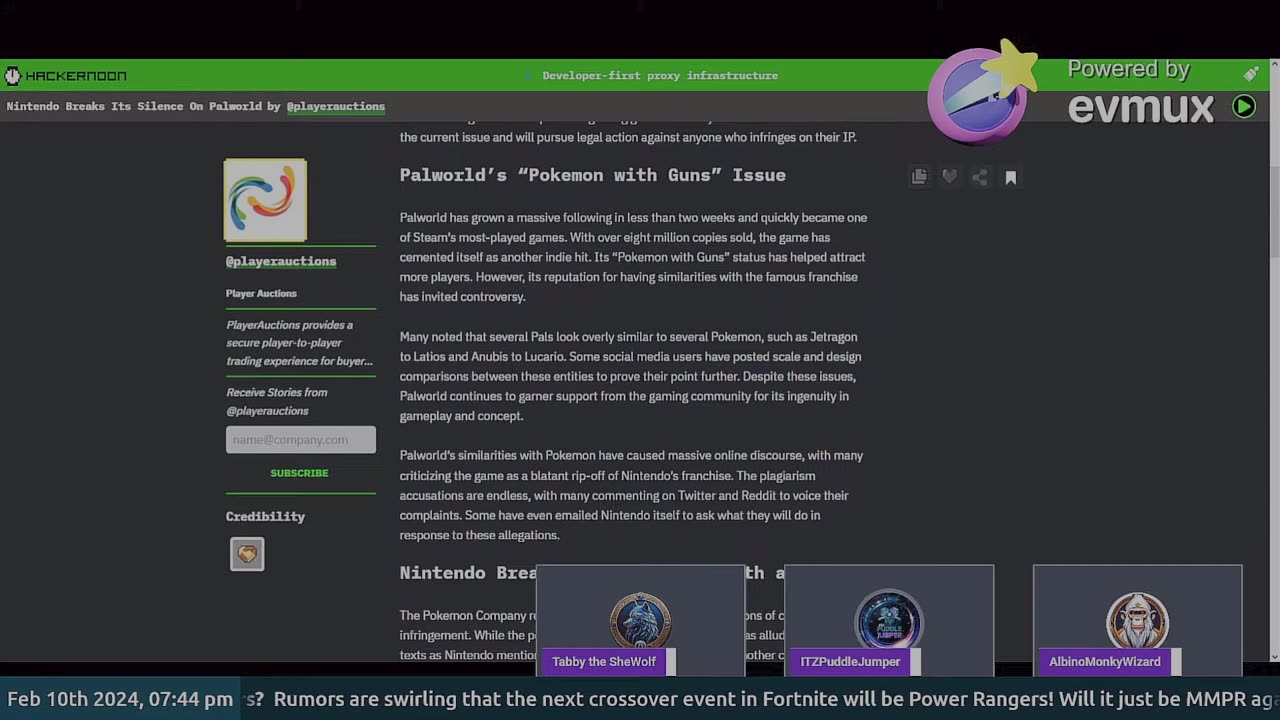1280x720 pixels.
Task: Focus the email input name@company.com
Action: [x=301, y=440]
